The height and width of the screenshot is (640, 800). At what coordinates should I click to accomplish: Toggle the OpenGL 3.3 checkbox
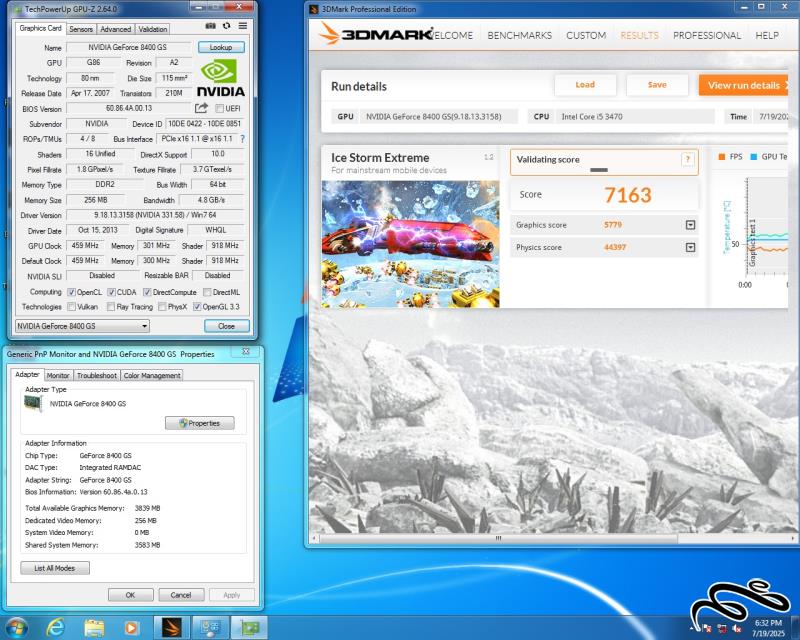[197, 307]
